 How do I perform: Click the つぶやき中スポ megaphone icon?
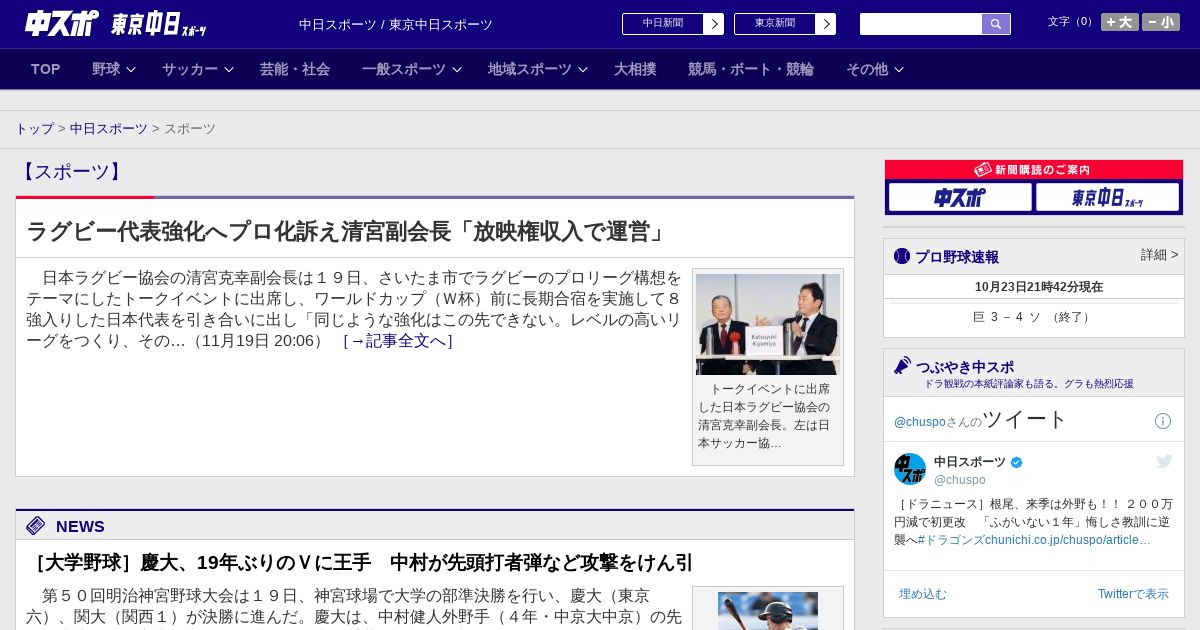[903, 366]
